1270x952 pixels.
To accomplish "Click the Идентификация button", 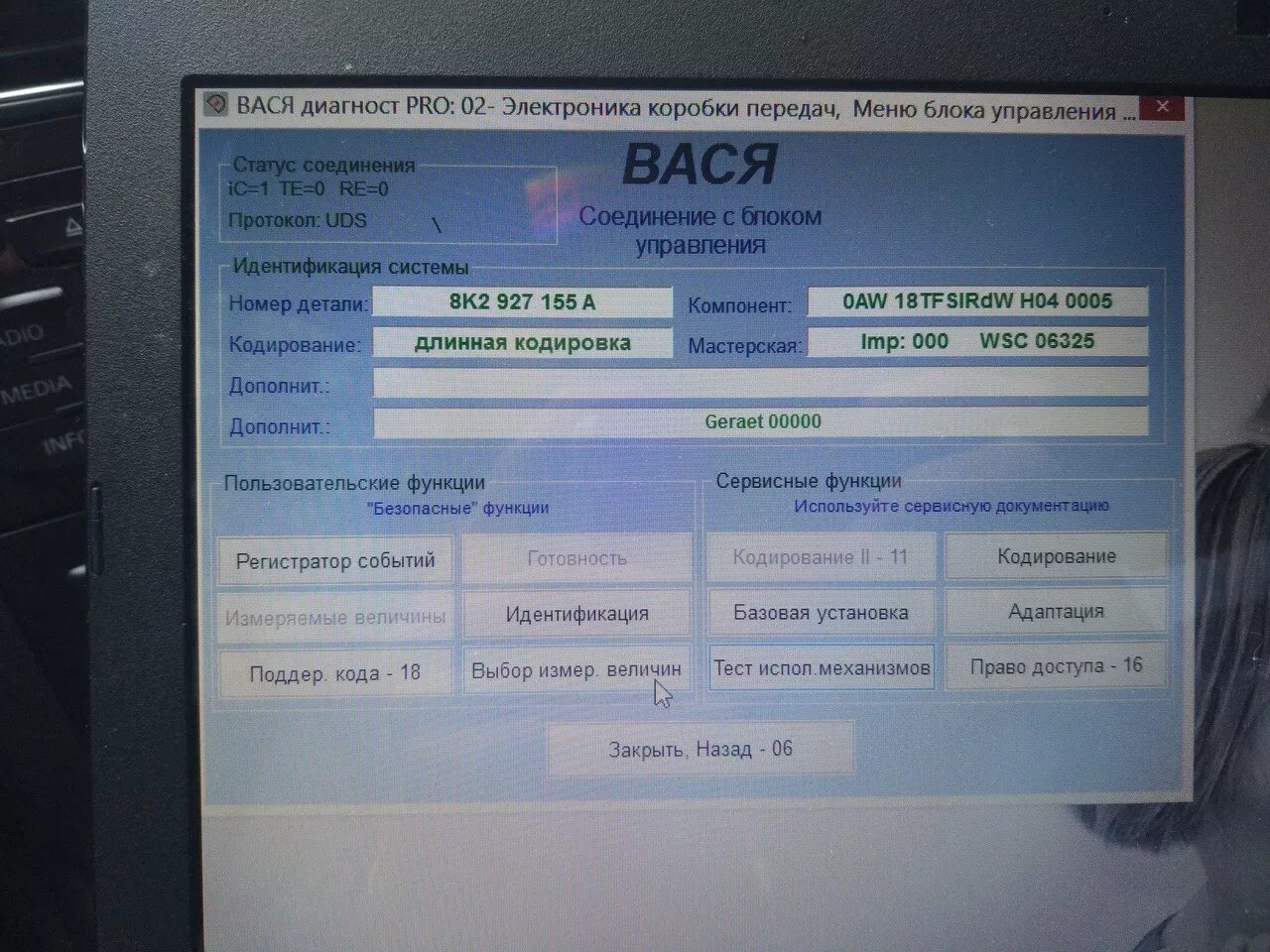I will coord(576,614).
